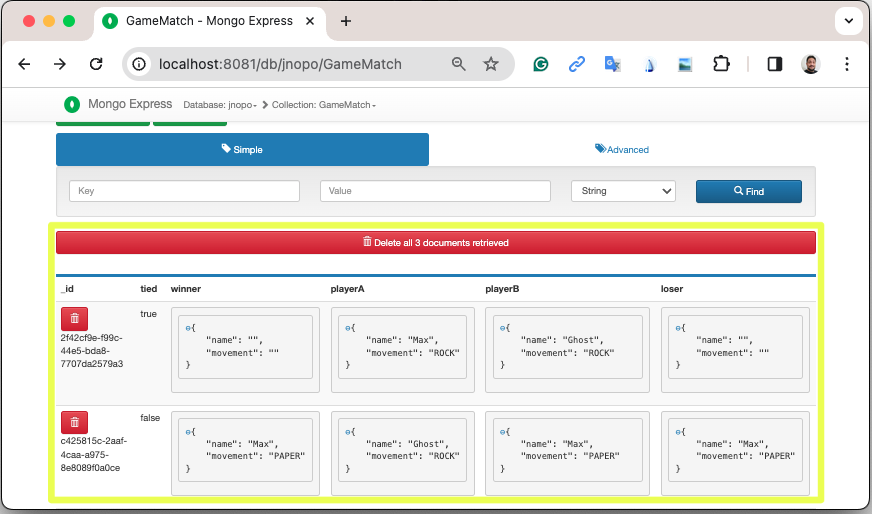Viewport: 872px width, 514px height.
Task: Open the Google Translate extension
Action: click(613, 65)
